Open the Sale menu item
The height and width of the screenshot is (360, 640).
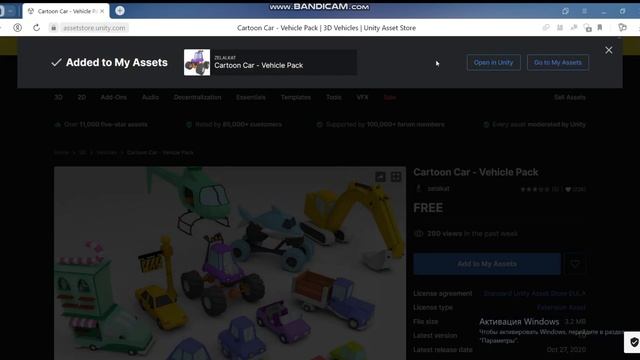coord(390,97)
